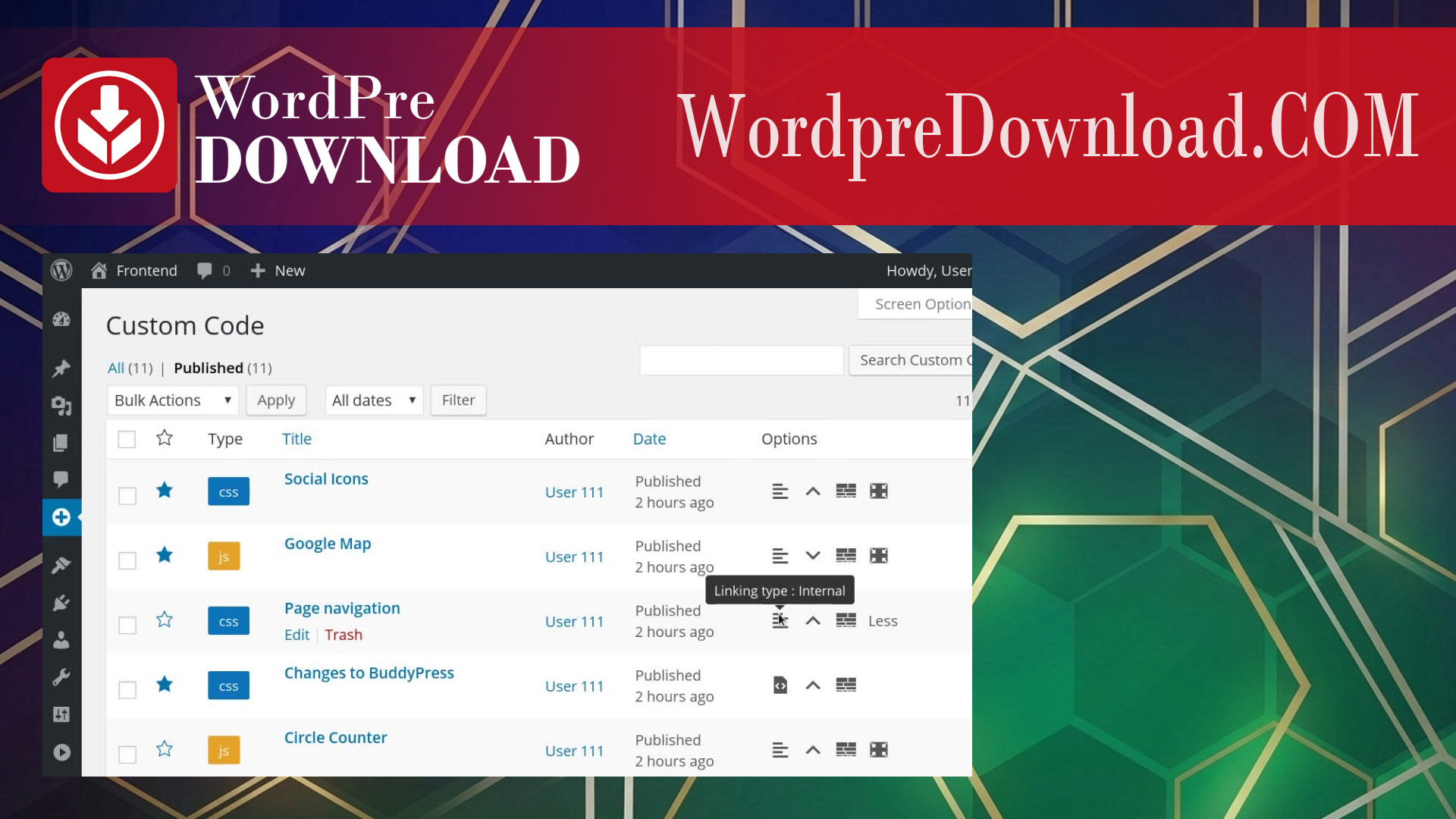Check the Google Map row checkbox

click(127, 560)
